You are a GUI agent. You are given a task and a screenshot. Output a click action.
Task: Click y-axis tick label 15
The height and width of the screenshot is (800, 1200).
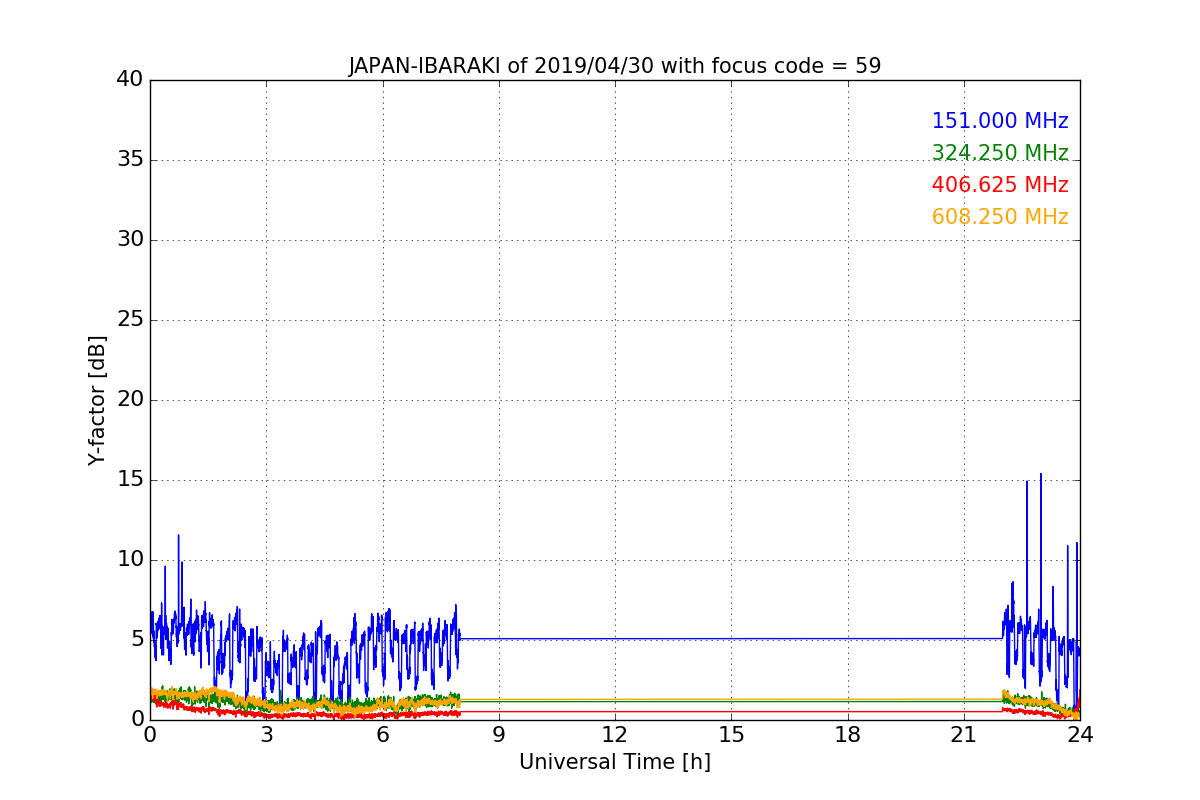pyautogui.click(x=130, y=479)
